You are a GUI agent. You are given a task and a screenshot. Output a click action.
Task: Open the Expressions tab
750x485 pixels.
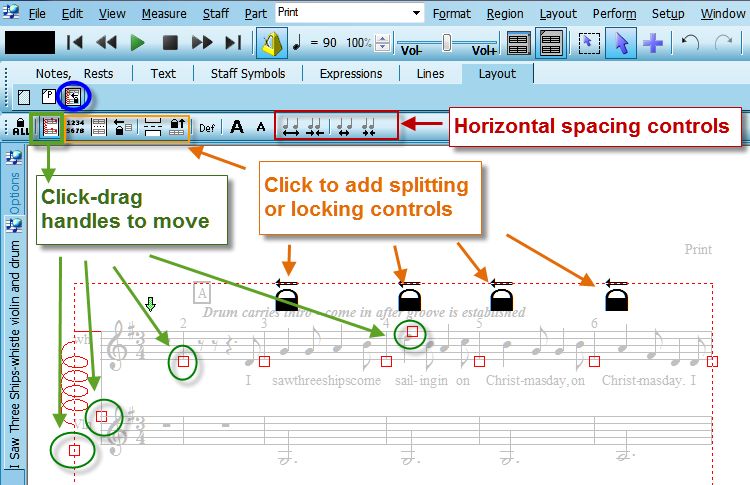tap(351, 73)
